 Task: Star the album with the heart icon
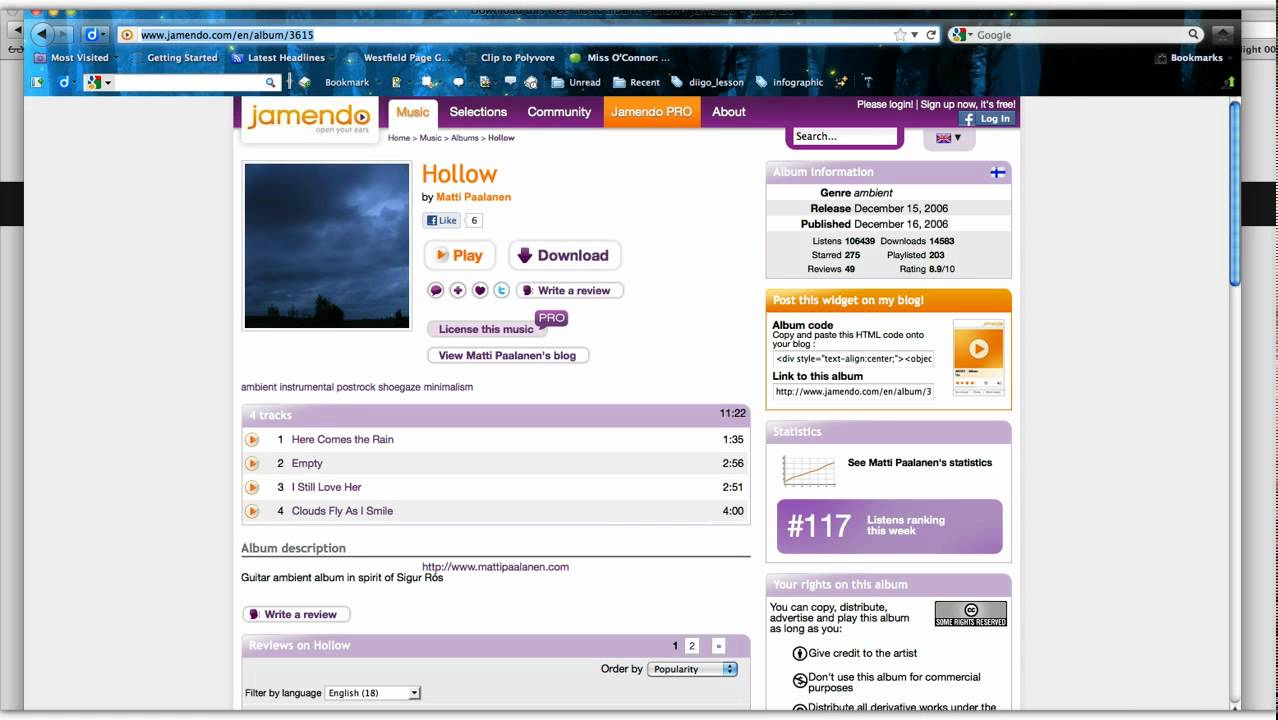(480, 290)
